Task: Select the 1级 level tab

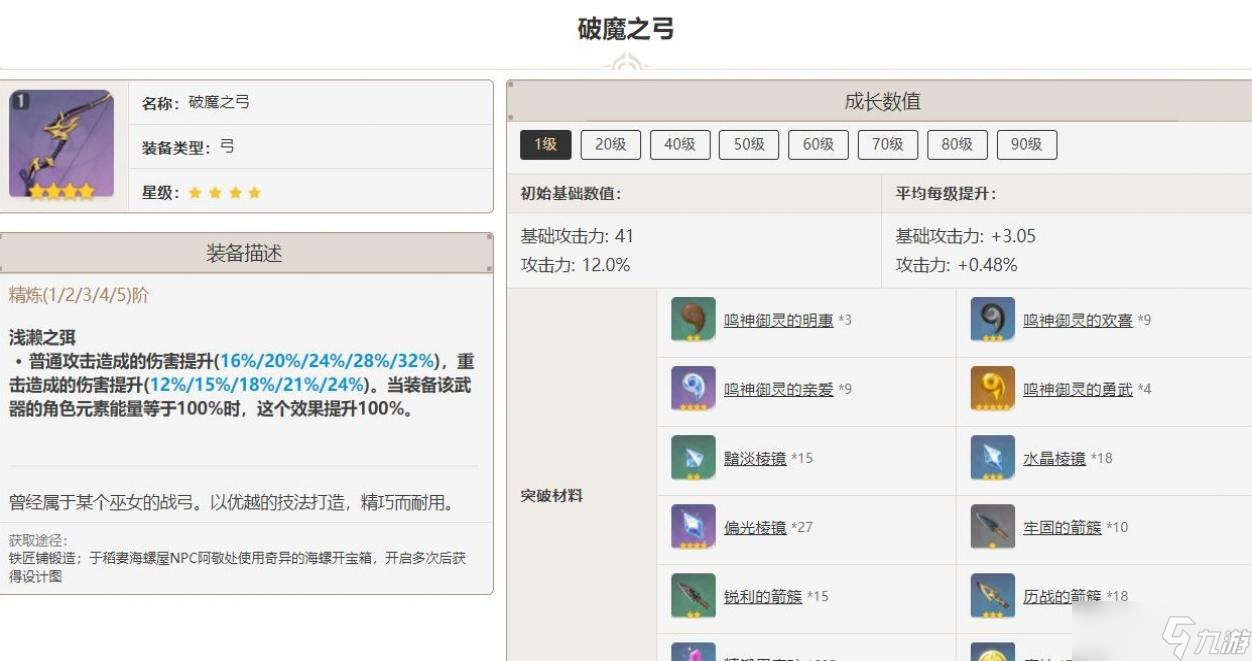Action: (x=546, y=144)
